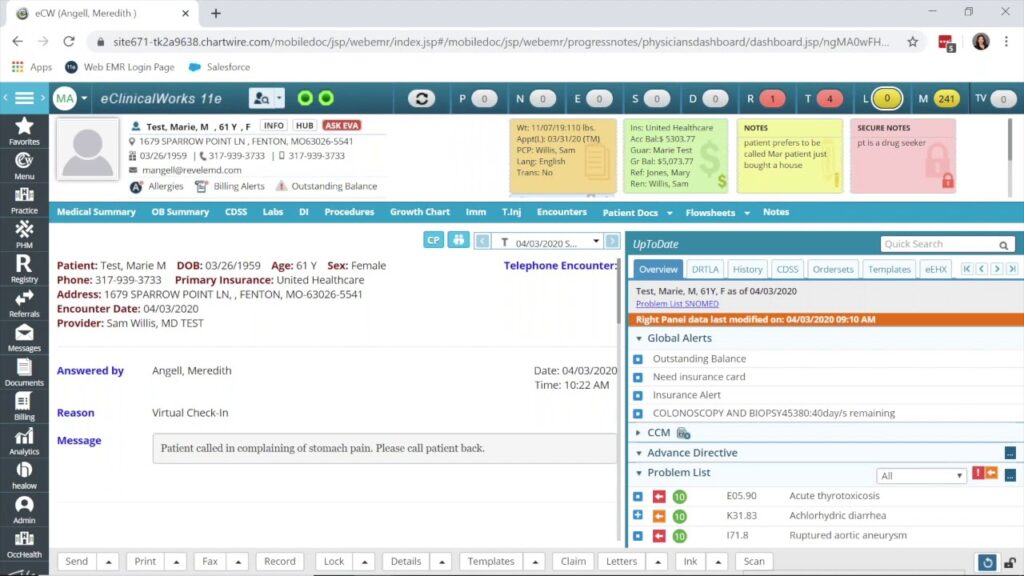Open healow in the sidebar
Viewport: 1024px width, 576px height.
pos(24,475)
